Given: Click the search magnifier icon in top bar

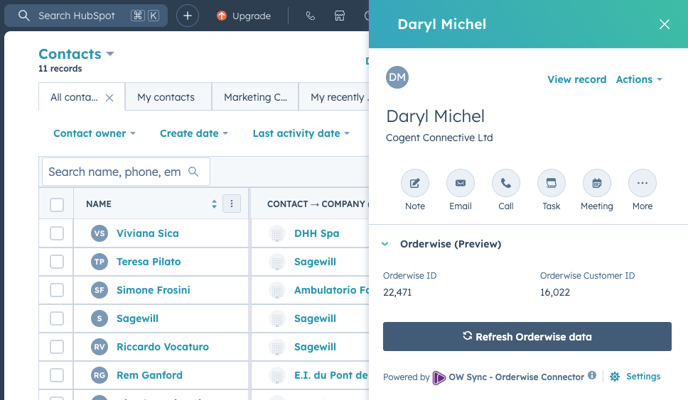Looking at the screenshot, I should [x=24, y=16].
